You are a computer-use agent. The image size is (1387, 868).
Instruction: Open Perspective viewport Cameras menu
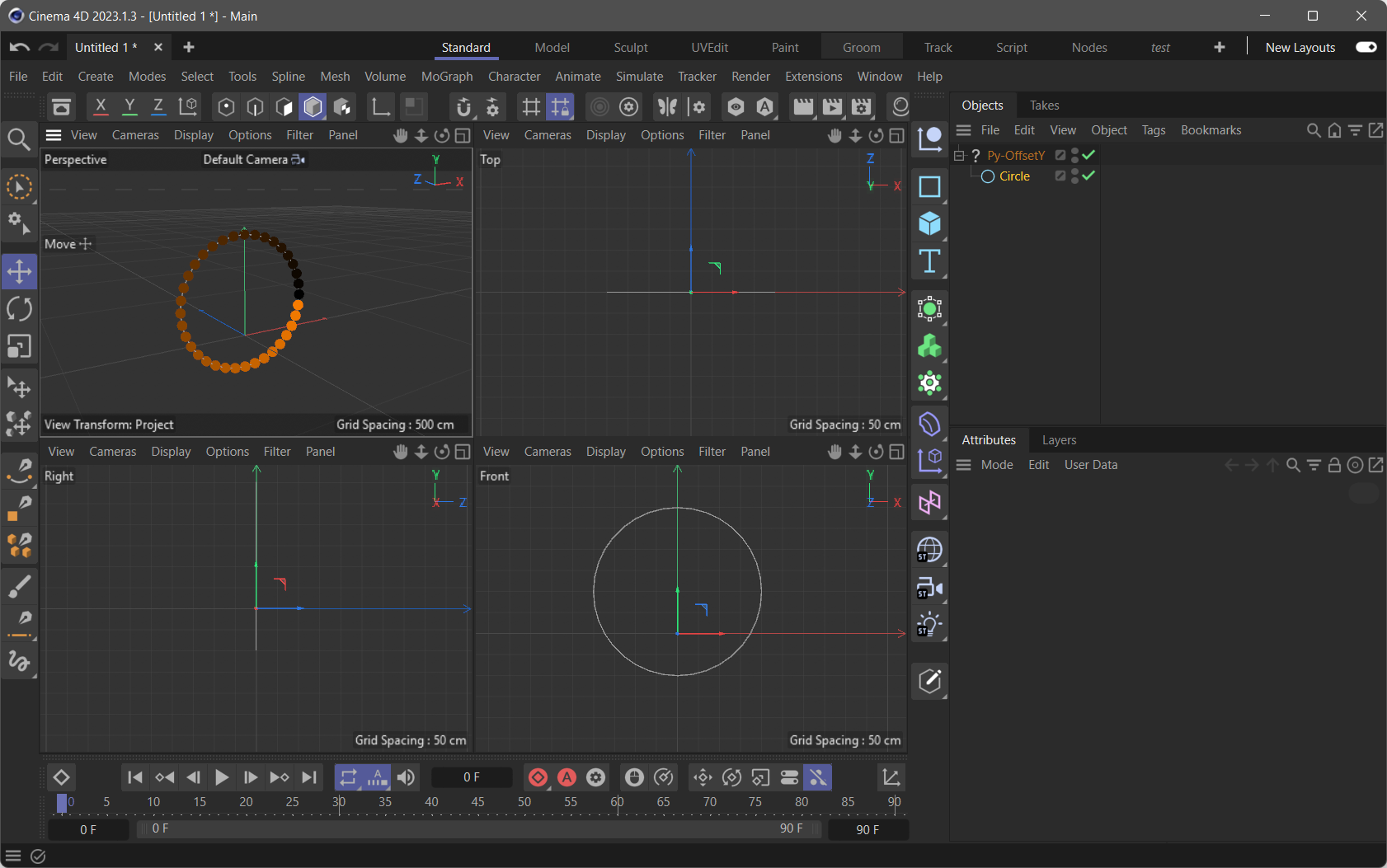pos(135,135)
